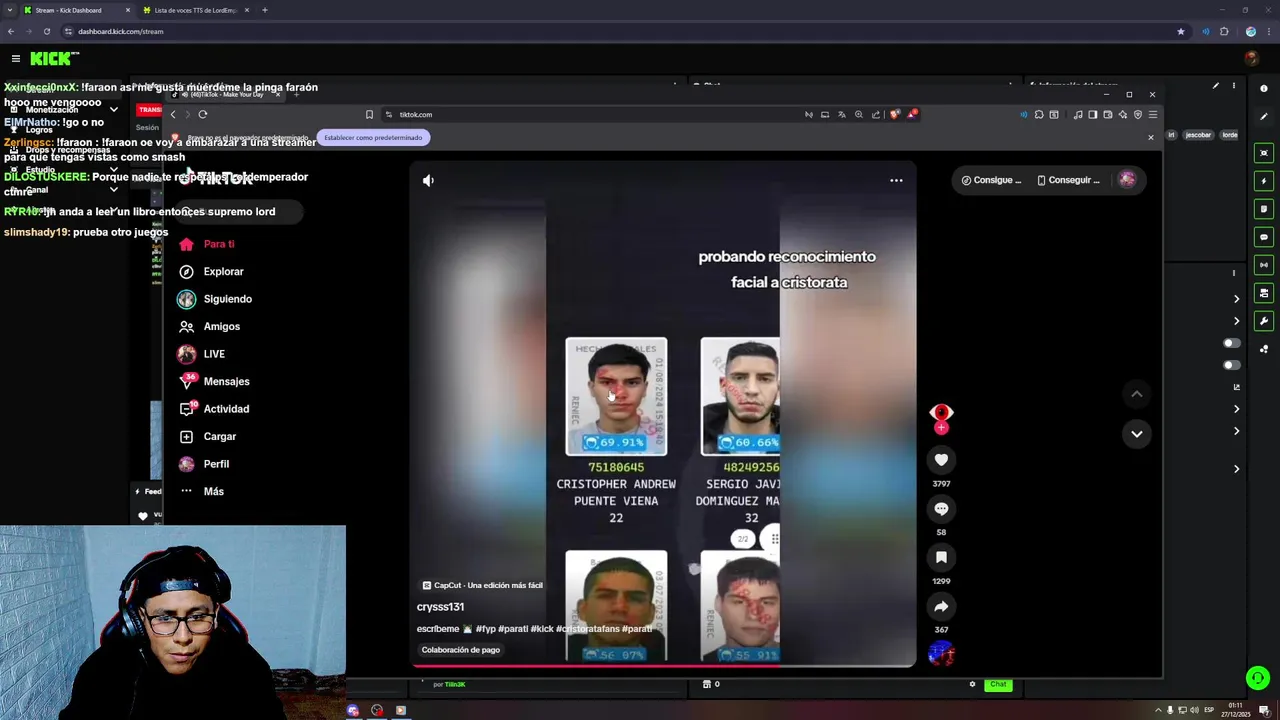Viewport: 1280px width, 720px height.
Task: Open a new Chrome tab
Action: click(264, 10)
